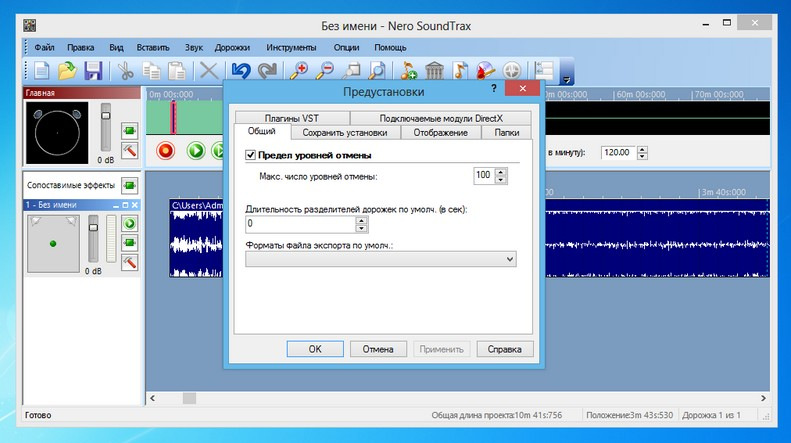Viewport: 791px width, 443px height.
Task: Click the gray round crosshair toolbar icon
Action: (x=512, y=71)
